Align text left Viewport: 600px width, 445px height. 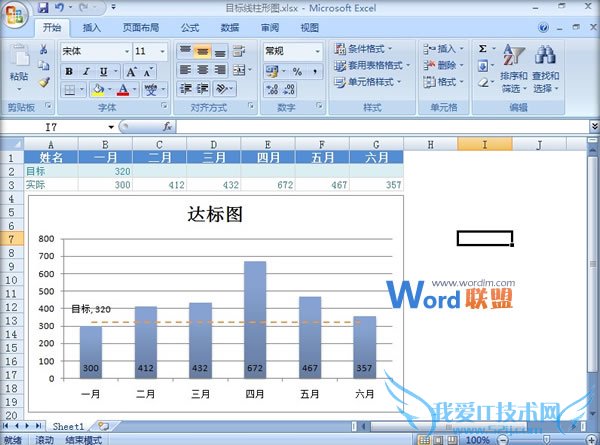186,70
